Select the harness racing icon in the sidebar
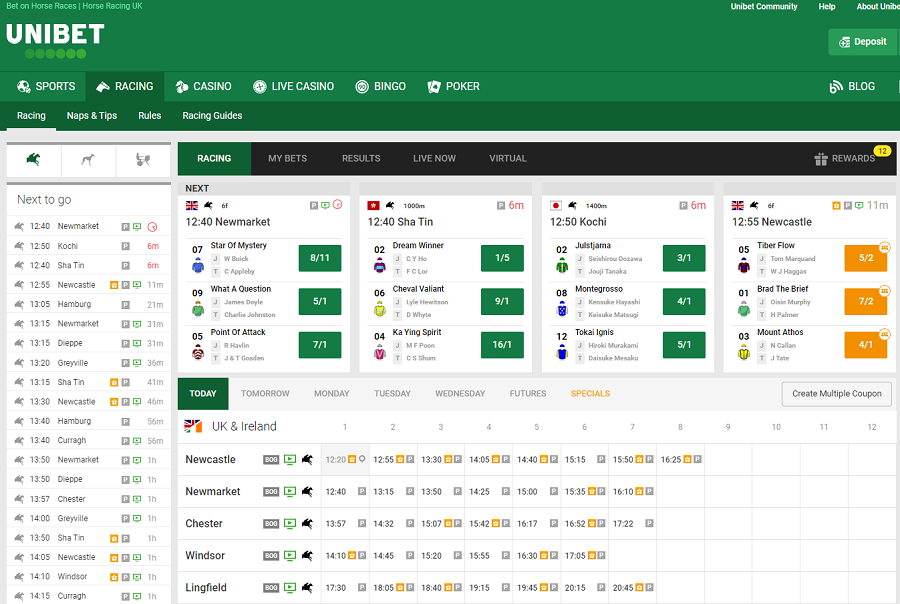900x604 pixels. pyautogui.click(x=142, y=160)
